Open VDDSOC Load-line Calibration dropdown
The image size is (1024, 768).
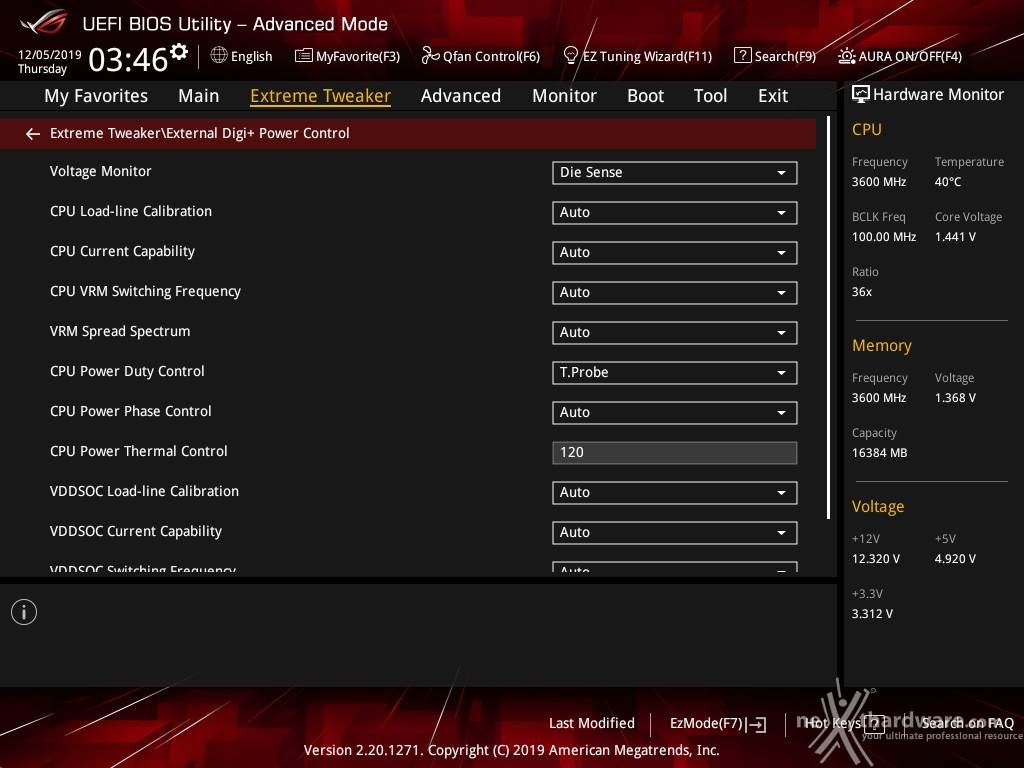(675, 492)
